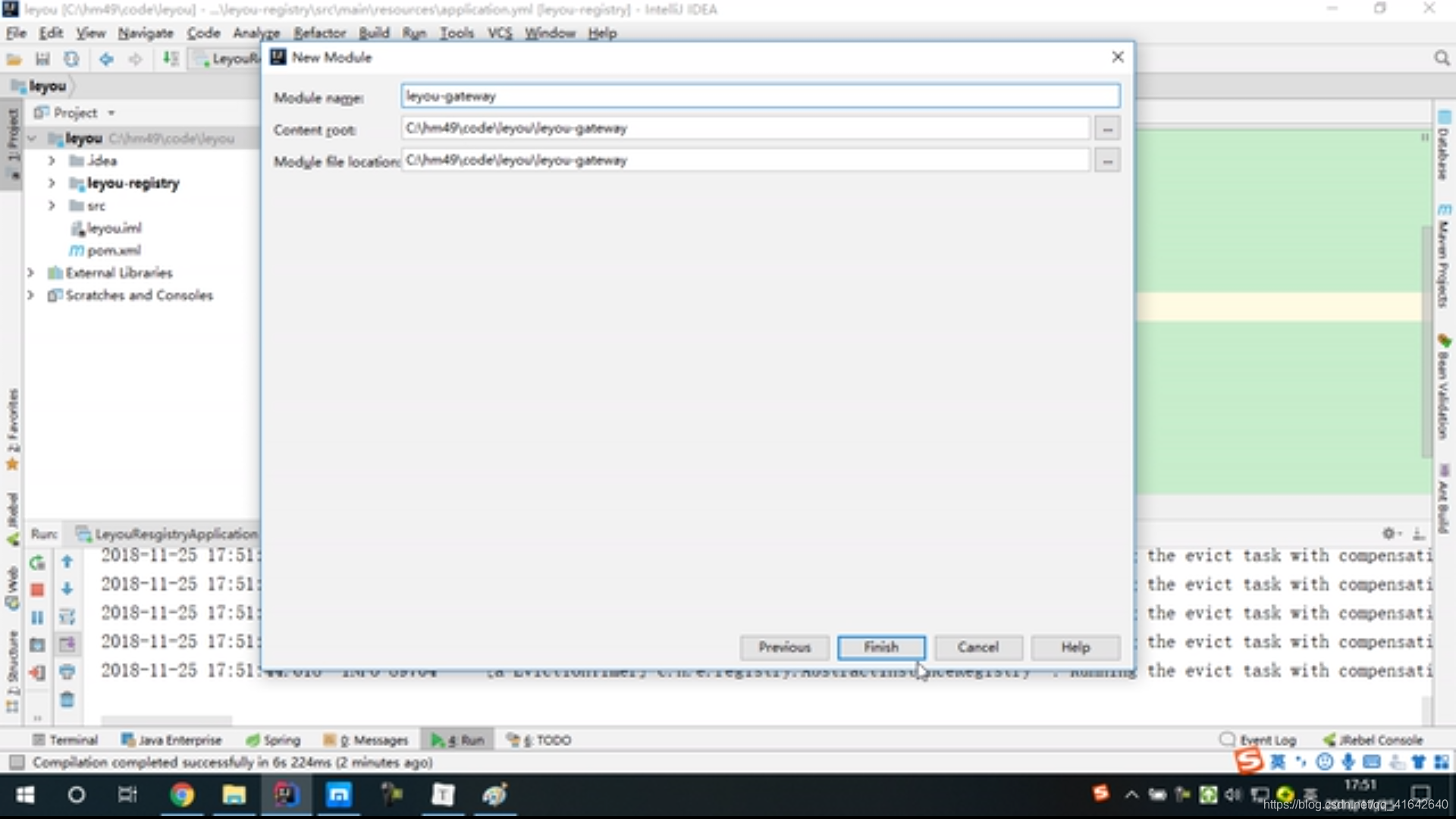Screen dimensions: 1456x819
Task: Click the Windows Start button
Action: (25, 795)
